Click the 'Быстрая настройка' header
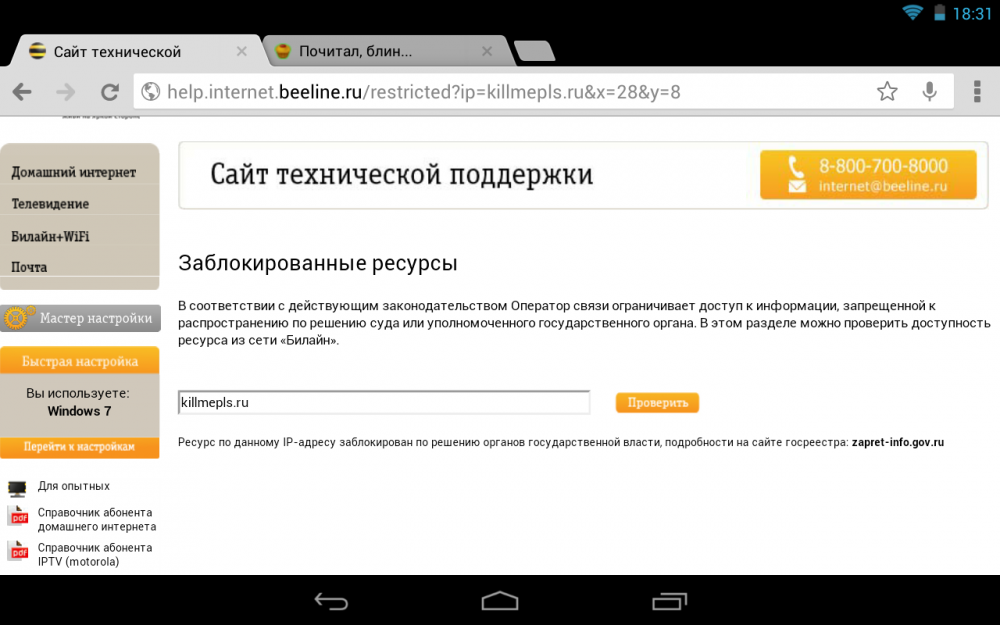This screenshot has width=1000, height=625. [x=80, y=361]
